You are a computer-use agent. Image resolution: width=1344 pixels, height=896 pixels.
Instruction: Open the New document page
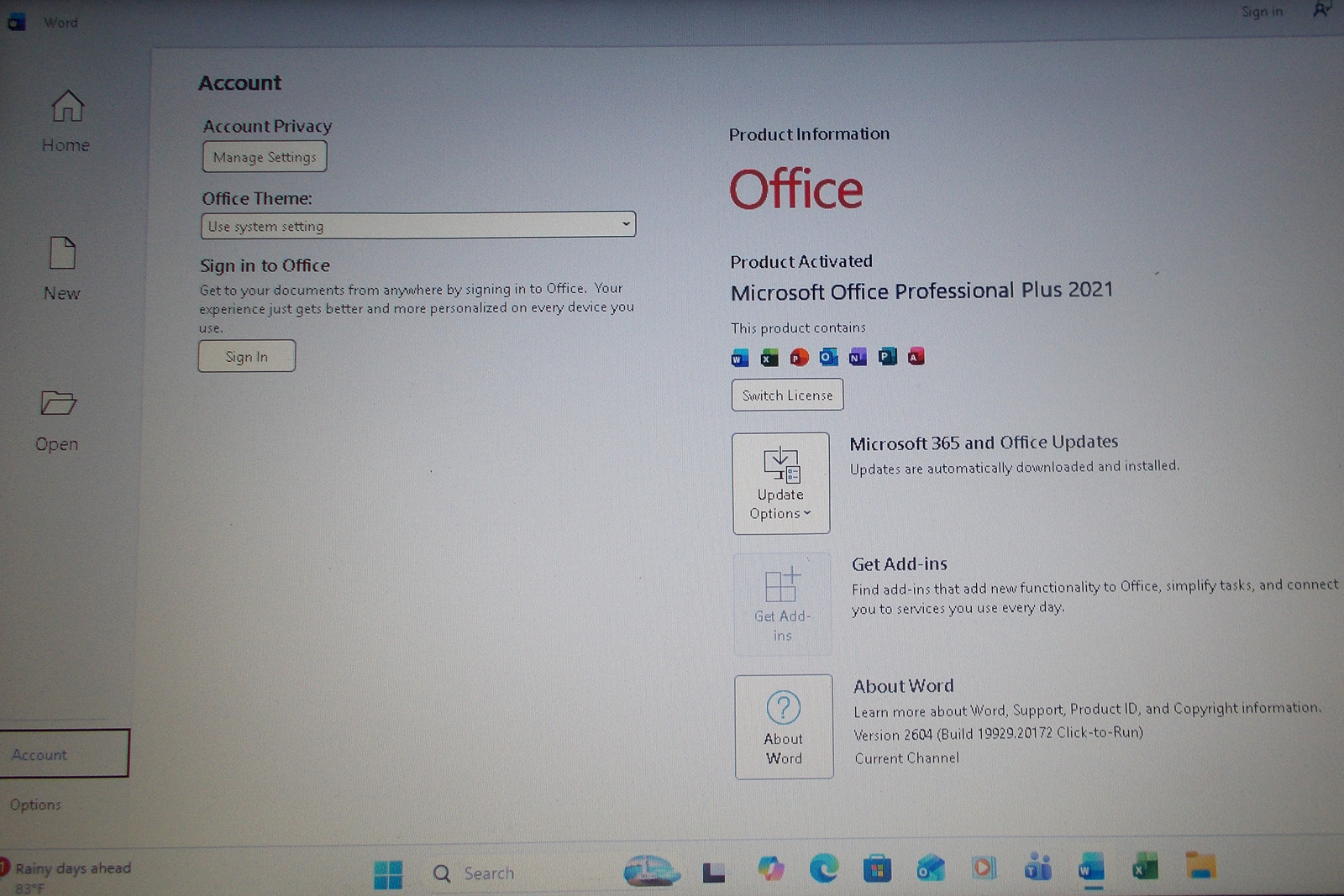(x=62, y=269)
